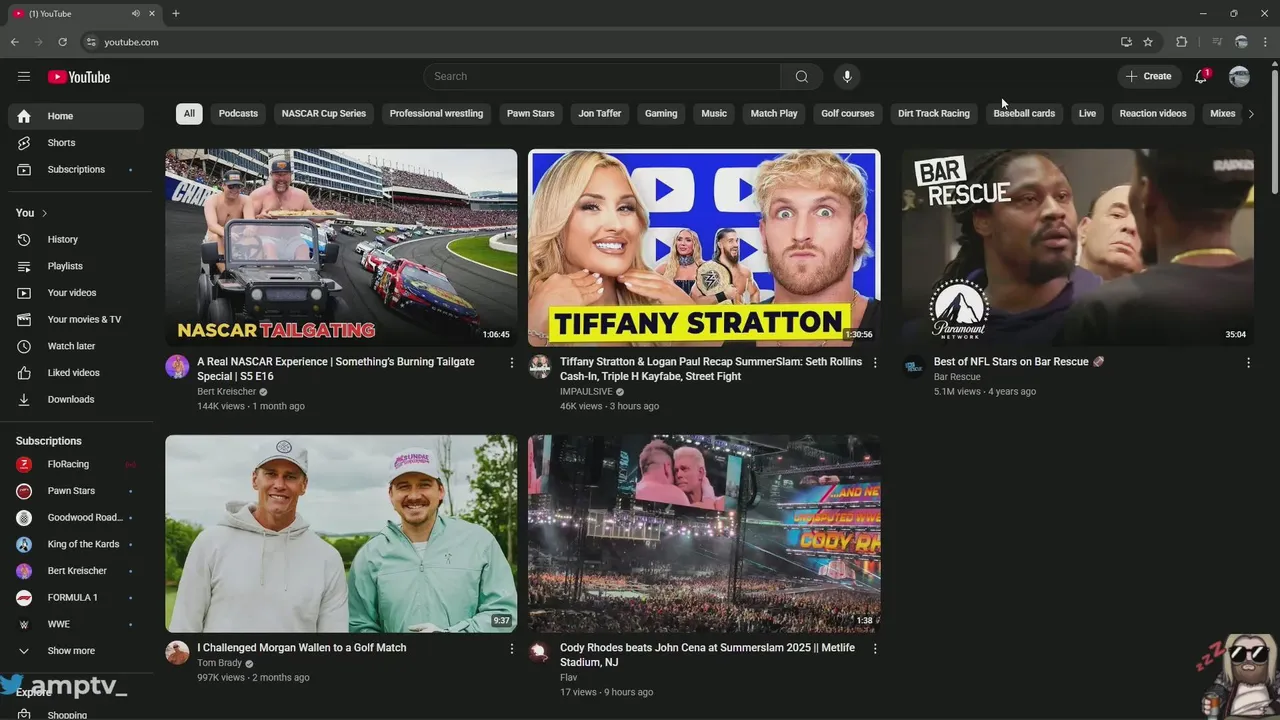This screenshot has height=720, width=1280.
Task: Open Watch later list
Action: point(76,346)
